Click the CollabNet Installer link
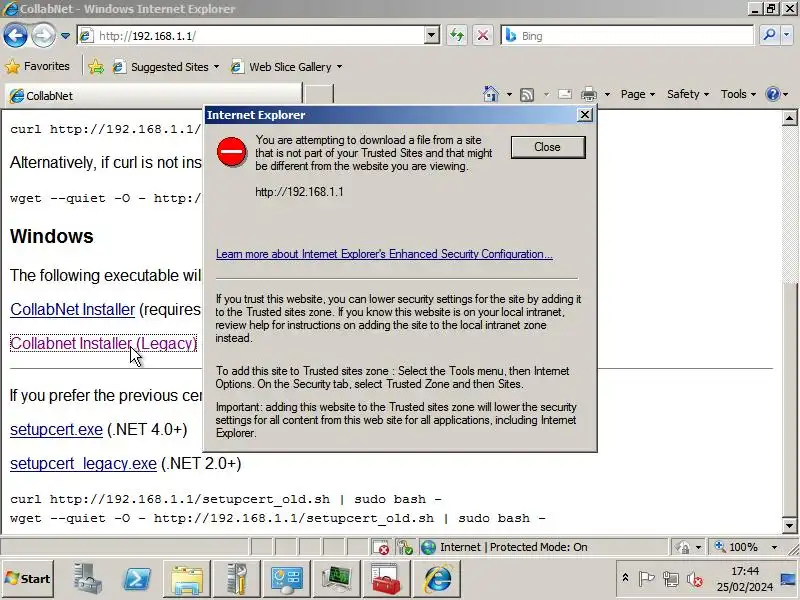The image size is (800, 600). (72, 309)
